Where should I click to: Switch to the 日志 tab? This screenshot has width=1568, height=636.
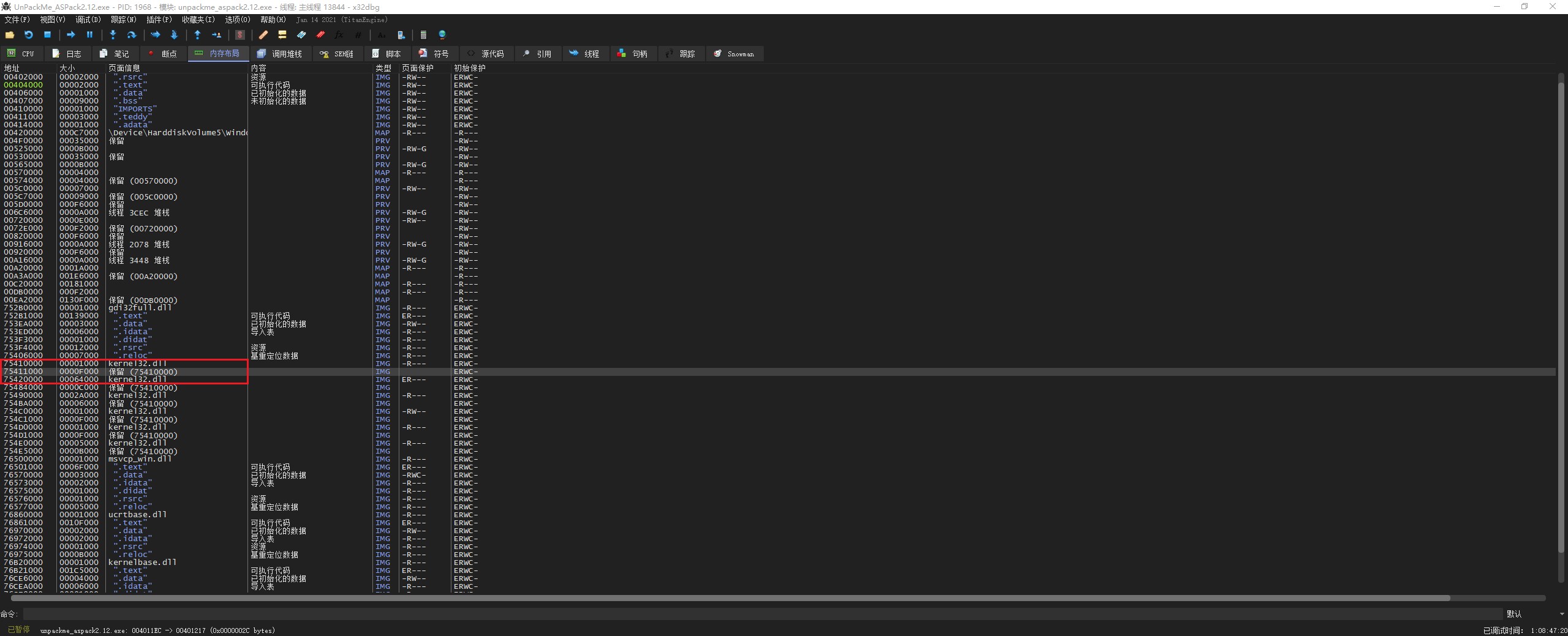point(67,54)
